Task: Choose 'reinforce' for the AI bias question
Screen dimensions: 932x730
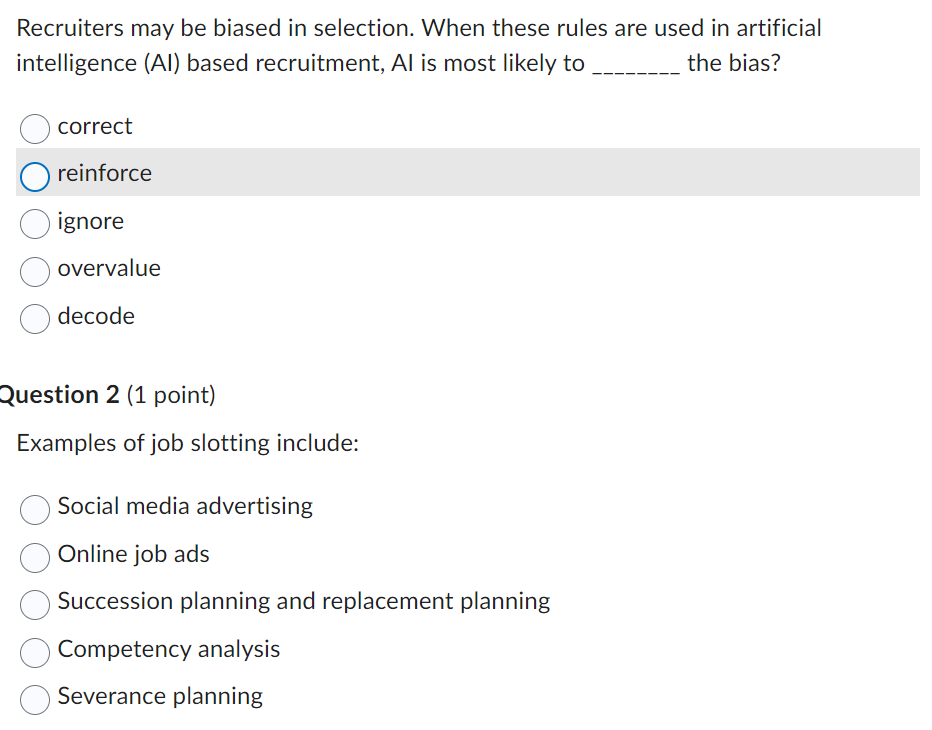Action: (34, 176)
